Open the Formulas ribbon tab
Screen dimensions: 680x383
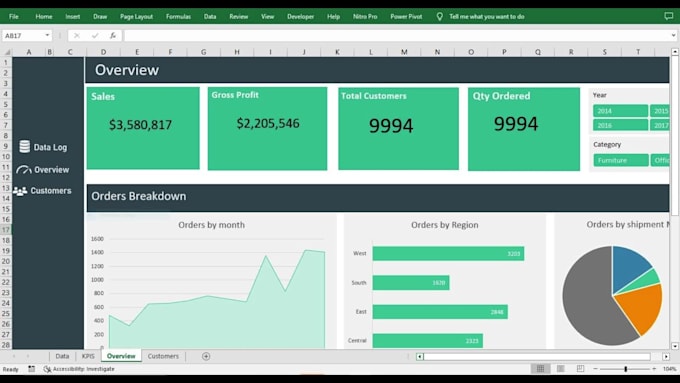point(178,16)
